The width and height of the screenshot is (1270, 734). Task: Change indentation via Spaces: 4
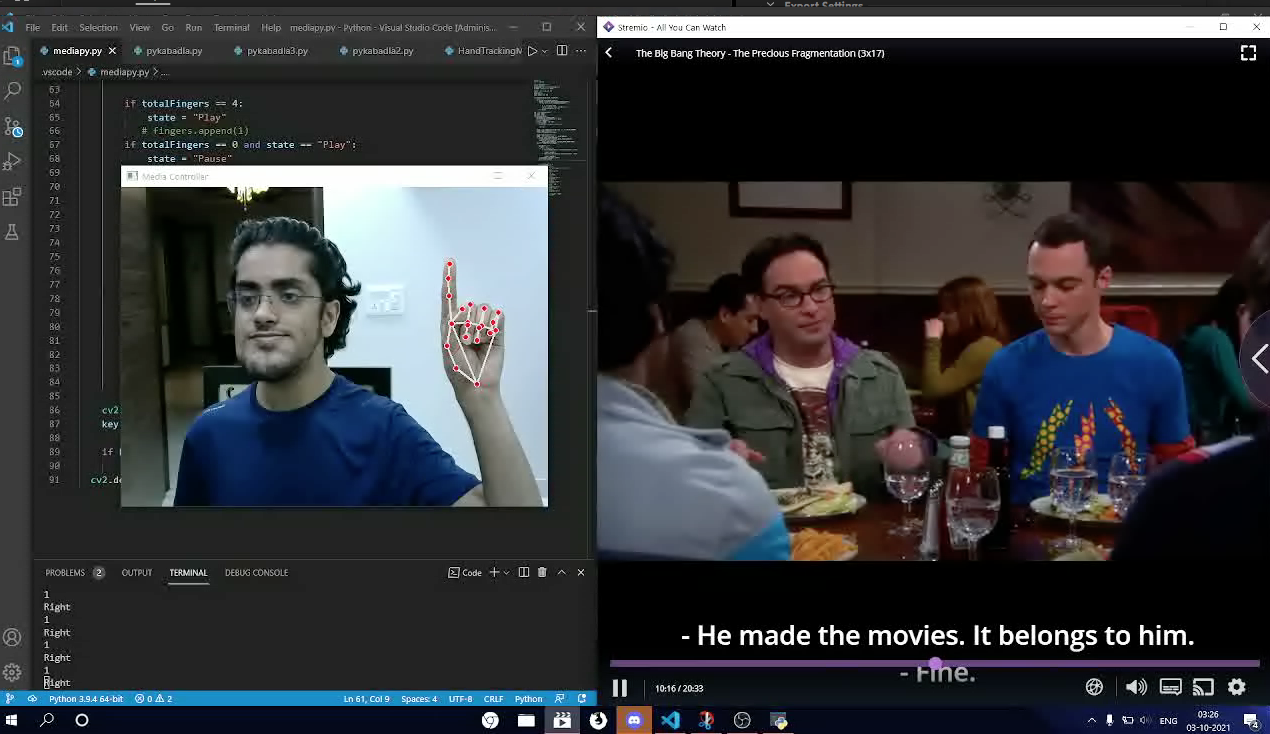pos(419,699)
